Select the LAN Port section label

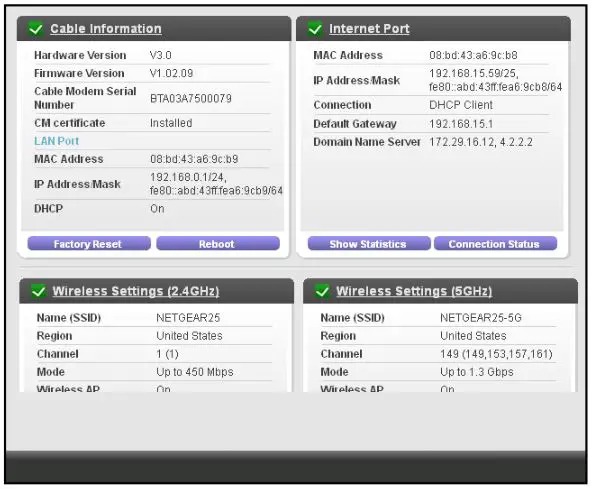[x=57, y=141]
